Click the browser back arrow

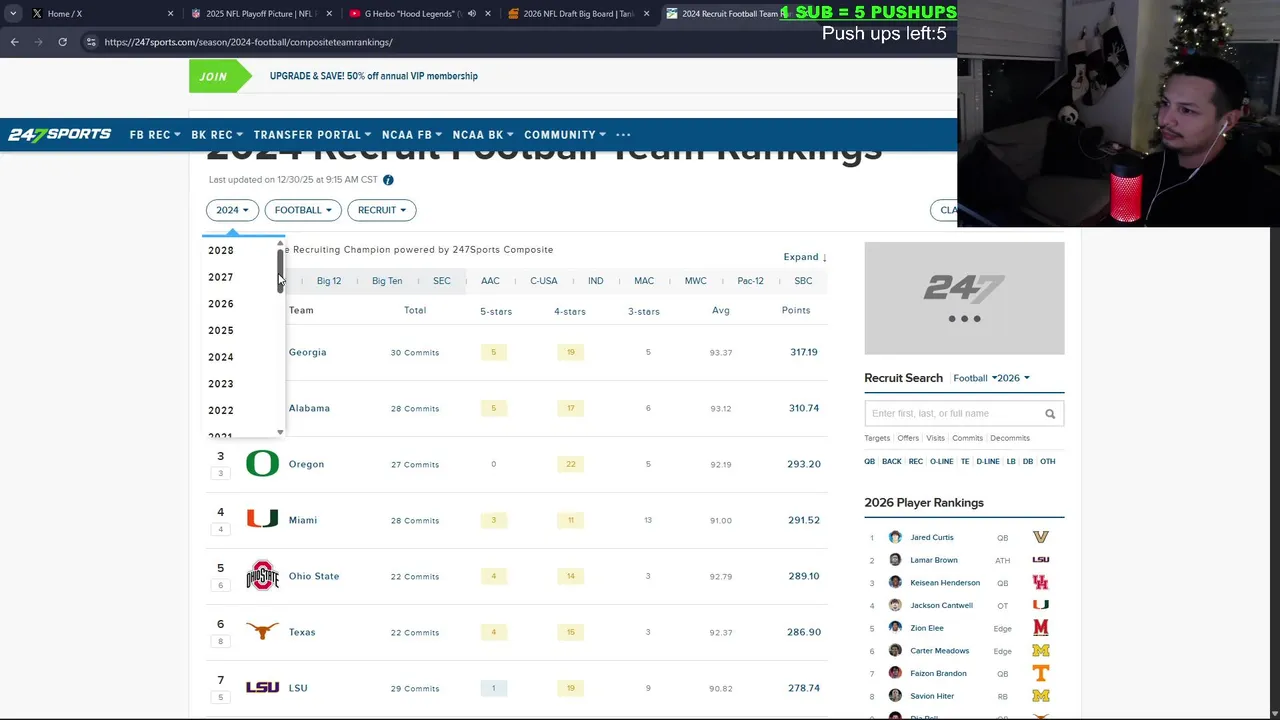tap(14, 42)
